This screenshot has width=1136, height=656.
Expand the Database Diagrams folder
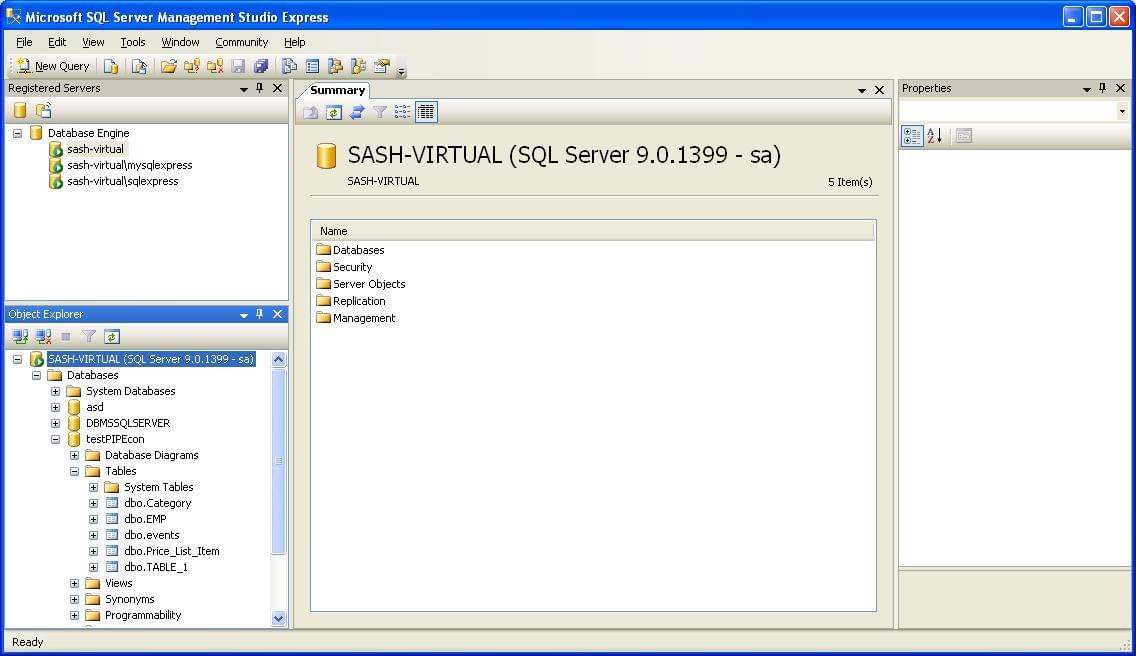tap(74, 455)
